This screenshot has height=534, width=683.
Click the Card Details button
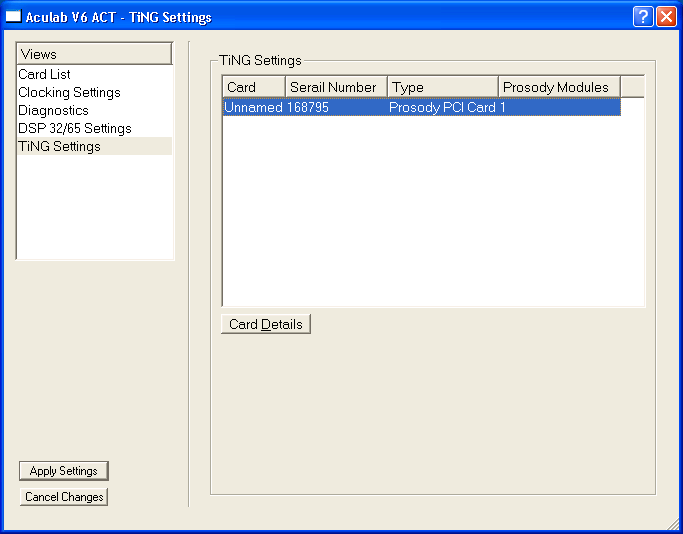point(266,324)
